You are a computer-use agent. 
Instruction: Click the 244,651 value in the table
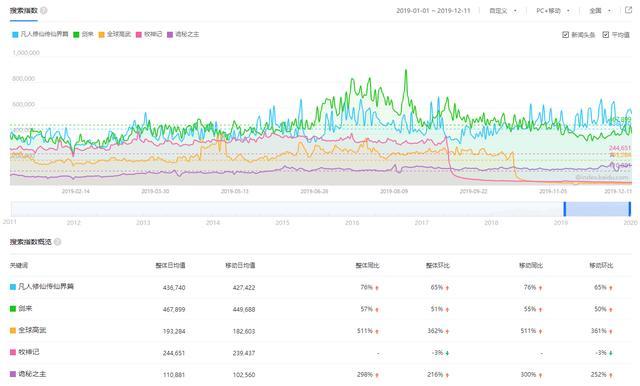click(174, 353)
